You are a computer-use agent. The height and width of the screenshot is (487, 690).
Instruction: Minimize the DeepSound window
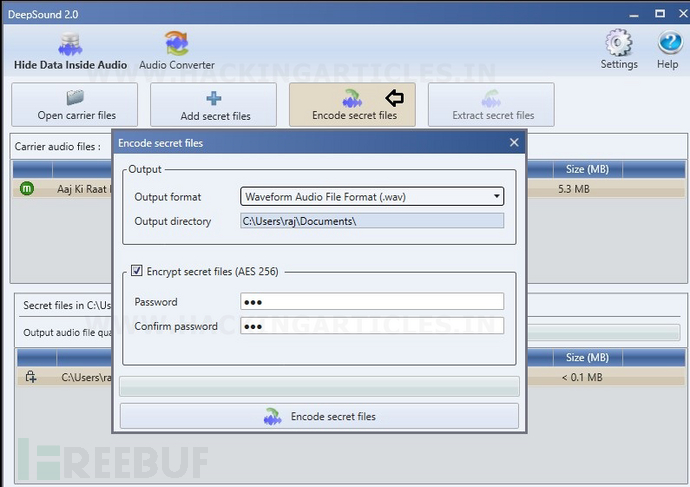tap(634, 15)
